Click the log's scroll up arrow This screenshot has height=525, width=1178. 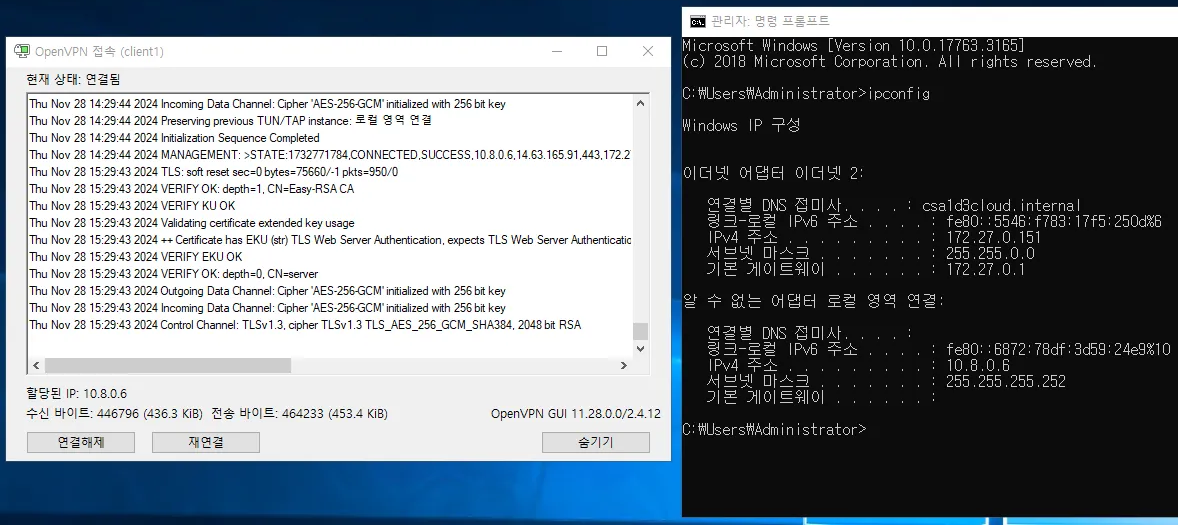[640, 104]
